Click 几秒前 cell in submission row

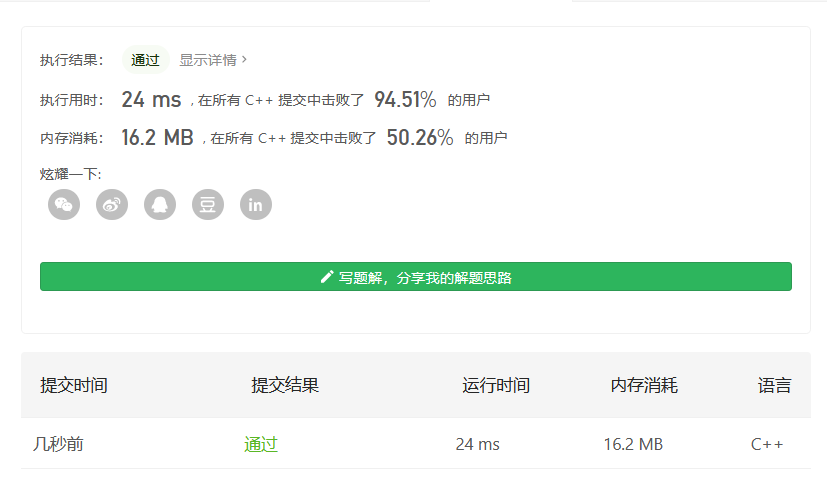[58, 444]
